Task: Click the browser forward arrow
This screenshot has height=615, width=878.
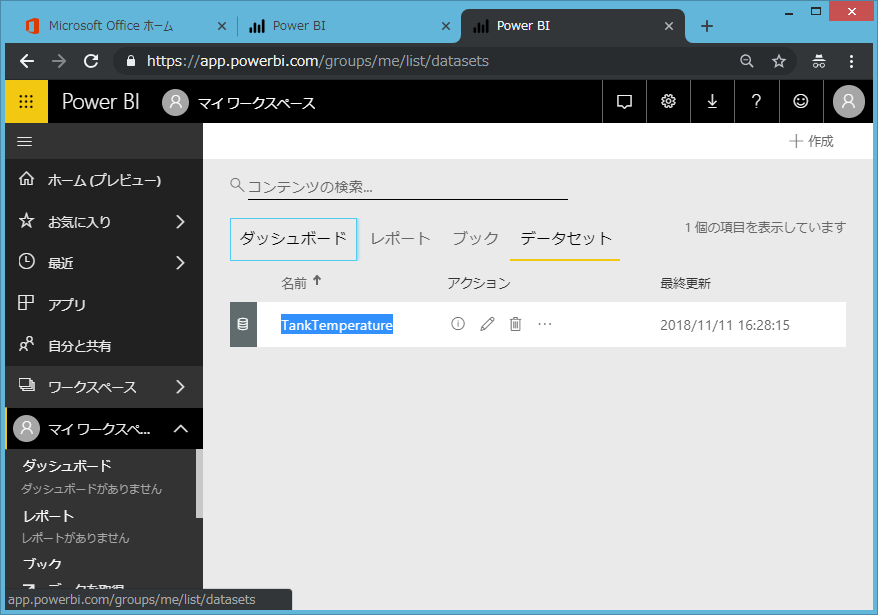Action: 59,61
